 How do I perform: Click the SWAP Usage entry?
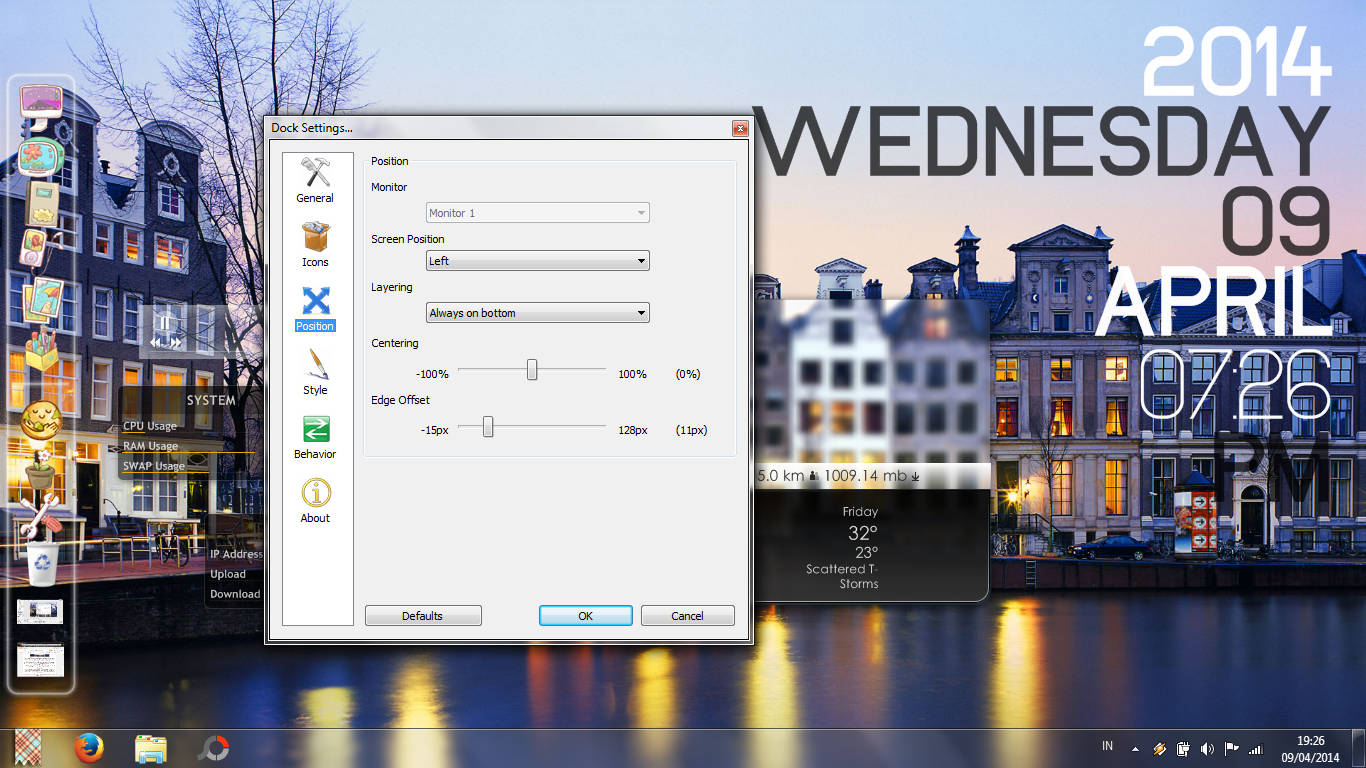click(x=154, y=466)
